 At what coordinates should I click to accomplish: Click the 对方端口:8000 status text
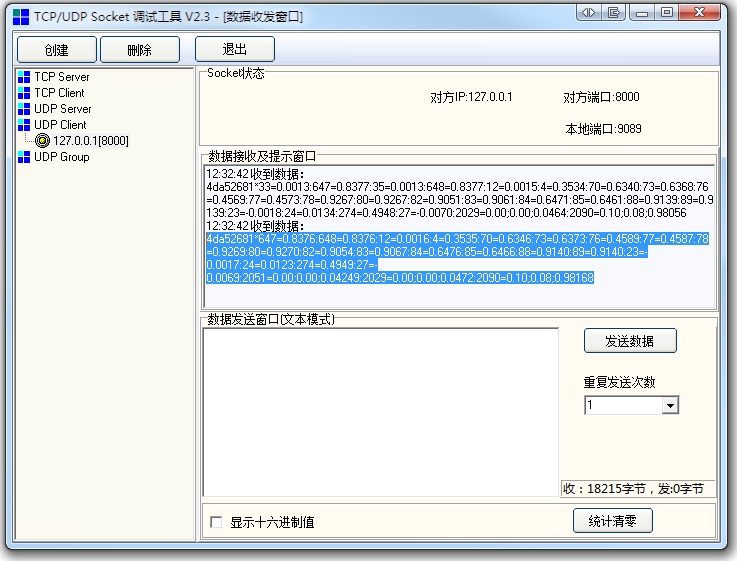[602, 97]
